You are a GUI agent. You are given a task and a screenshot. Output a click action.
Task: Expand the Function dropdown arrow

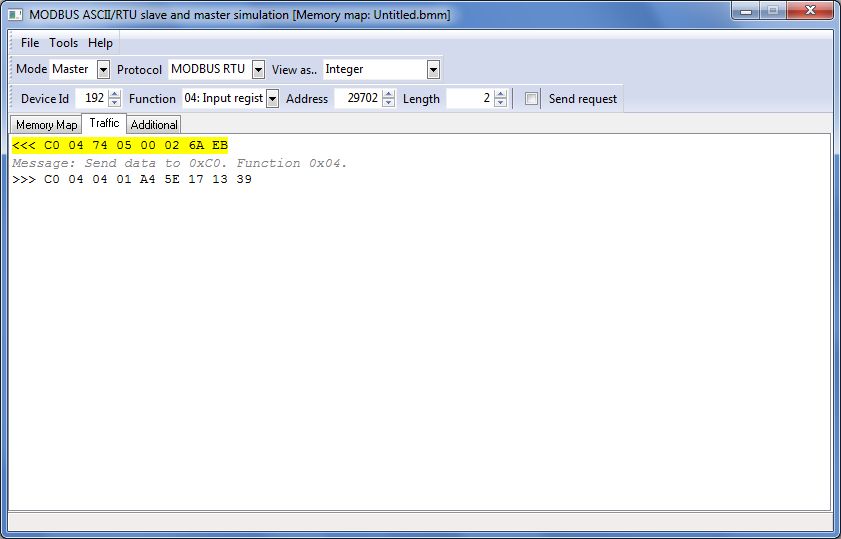(272, 99)
